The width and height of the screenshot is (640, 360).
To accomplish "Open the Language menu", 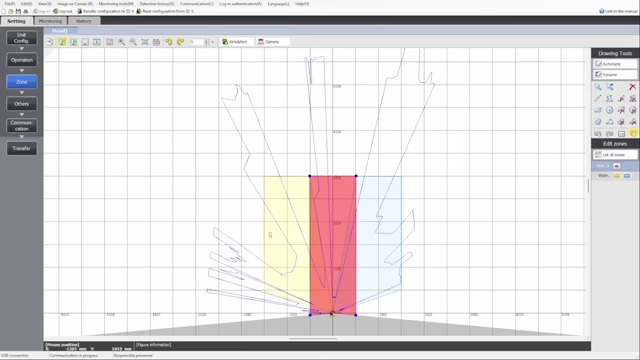I will coord(278,4).
